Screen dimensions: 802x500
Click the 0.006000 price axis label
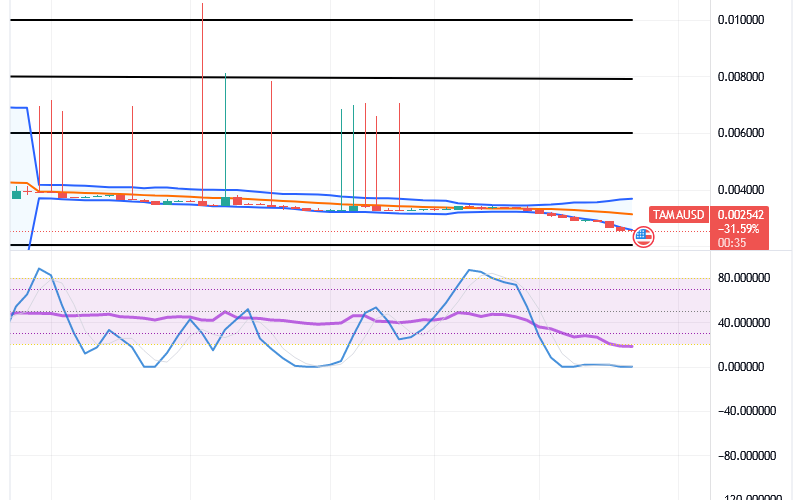(741, 133)
